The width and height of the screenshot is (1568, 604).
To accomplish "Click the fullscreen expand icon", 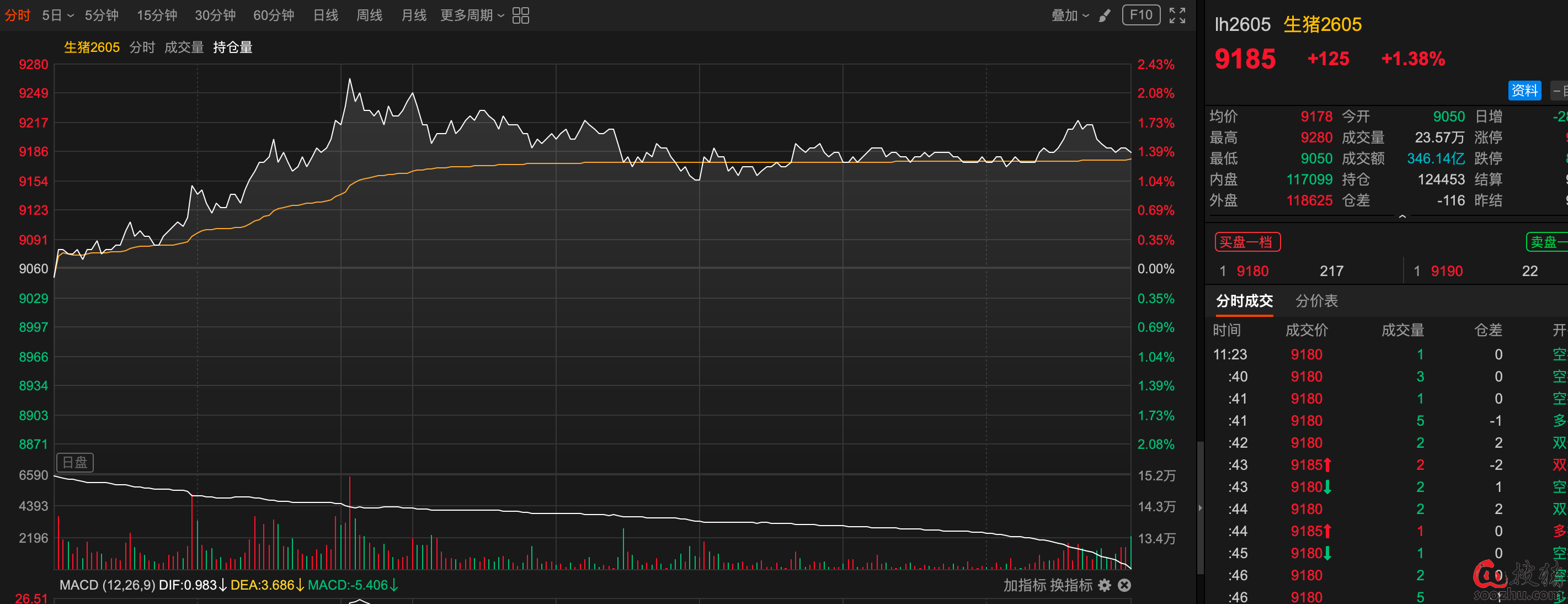I will [x=1177, y=15].
